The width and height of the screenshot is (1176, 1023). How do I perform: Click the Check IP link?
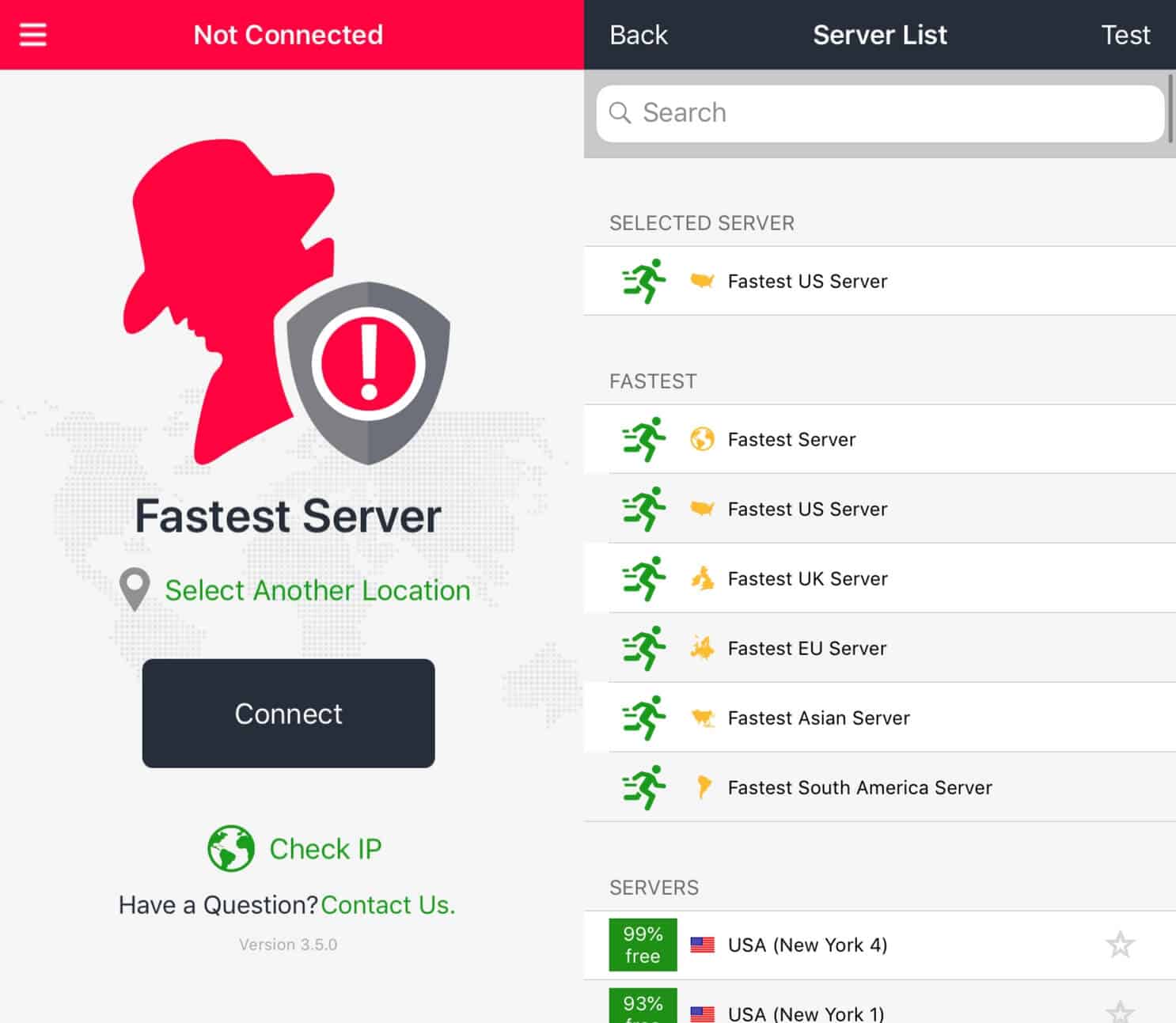325,849
